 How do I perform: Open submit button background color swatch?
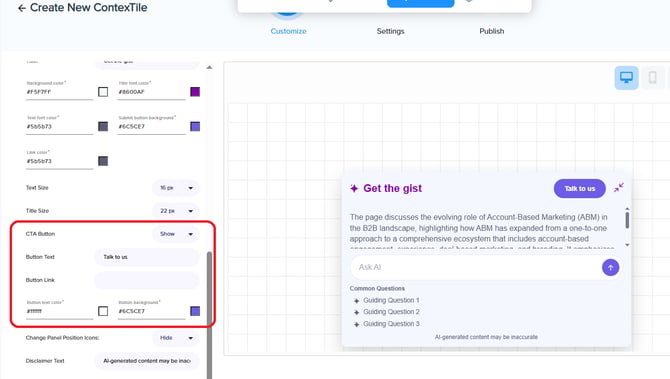tap(195, 126)
